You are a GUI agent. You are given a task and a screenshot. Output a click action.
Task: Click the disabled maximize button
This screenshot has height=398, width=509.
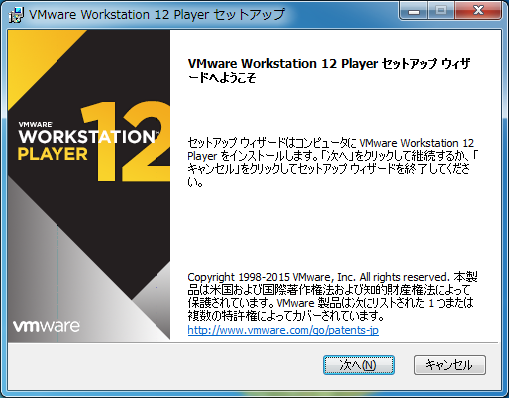pyautogui.click(x=441, y=11)
